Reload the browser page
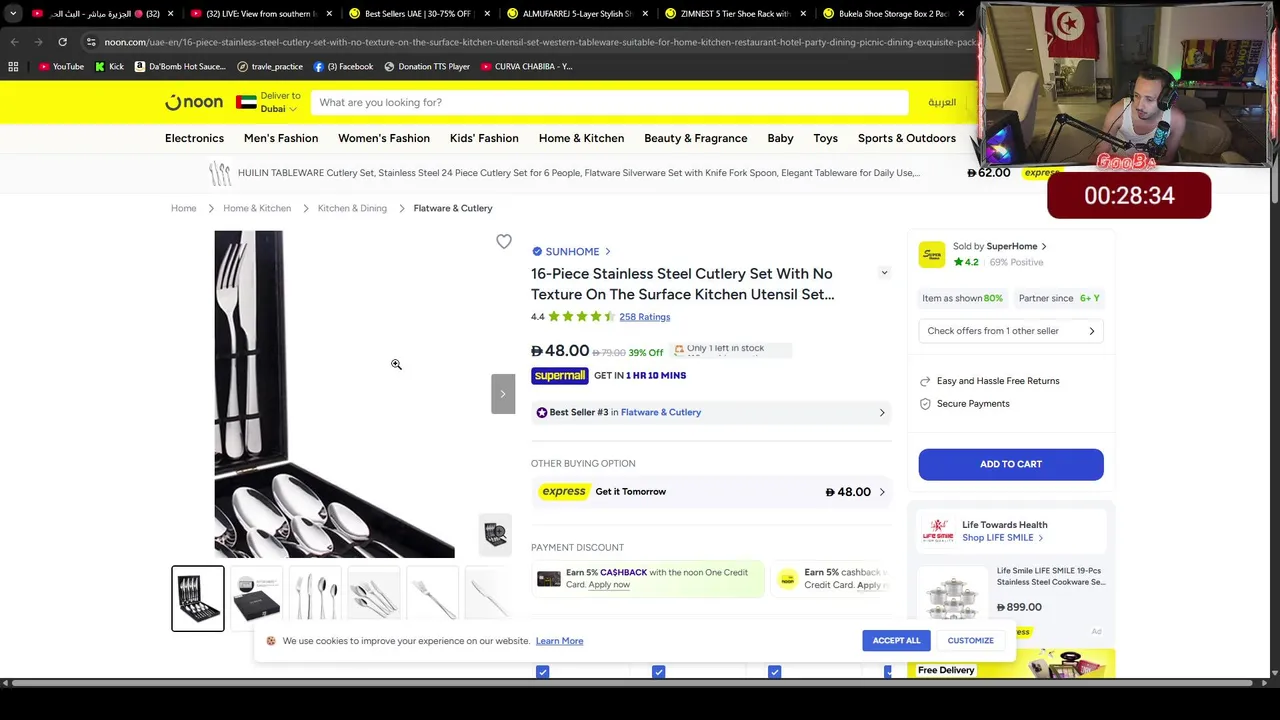The height and width of the screenshot is (720, 1280). (62, 42)
